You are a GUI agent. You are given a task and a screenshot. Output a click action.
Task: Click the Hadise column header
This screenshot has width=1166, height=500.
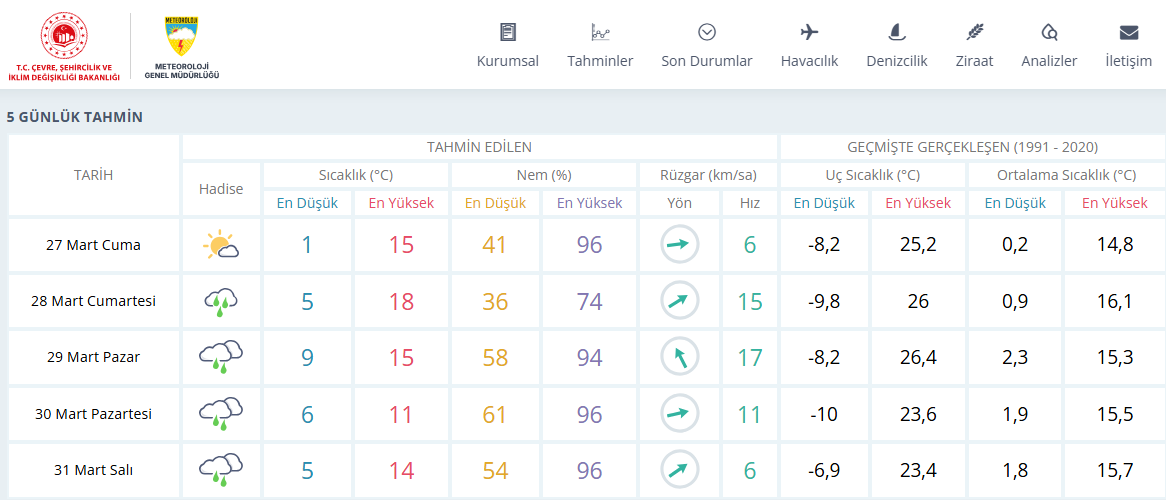221,189
